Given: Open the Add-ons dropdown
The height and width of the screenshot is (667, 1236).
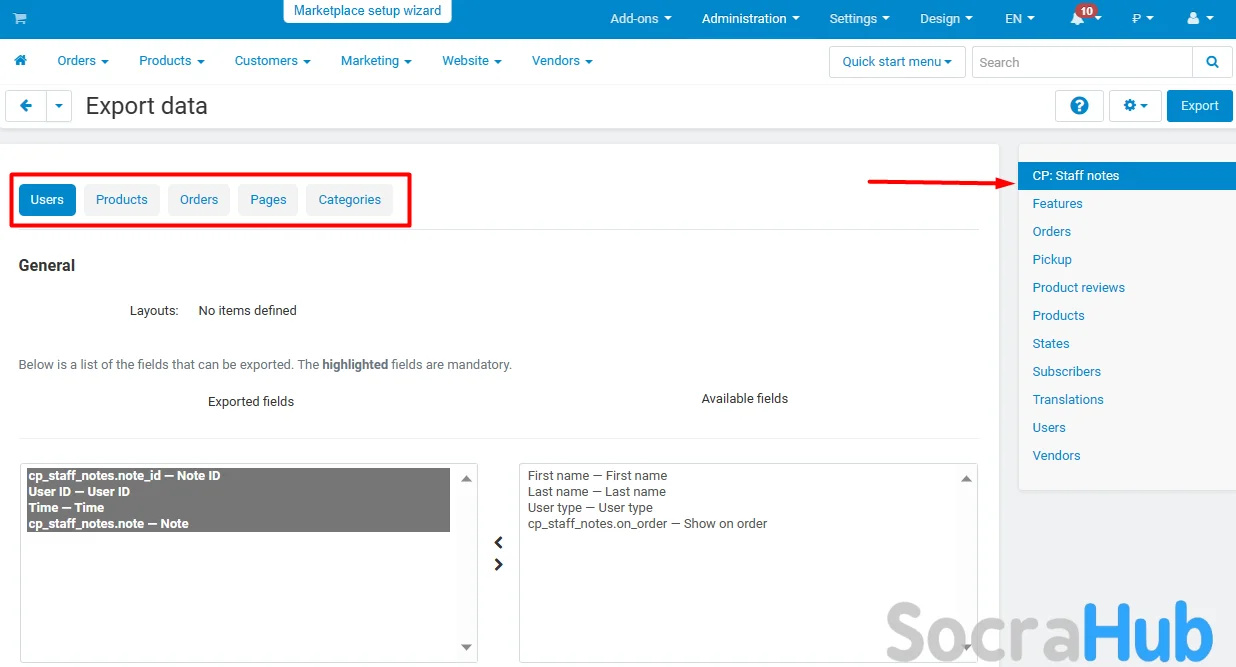Looking at the screenshot, I should click(x=641, y=19).
